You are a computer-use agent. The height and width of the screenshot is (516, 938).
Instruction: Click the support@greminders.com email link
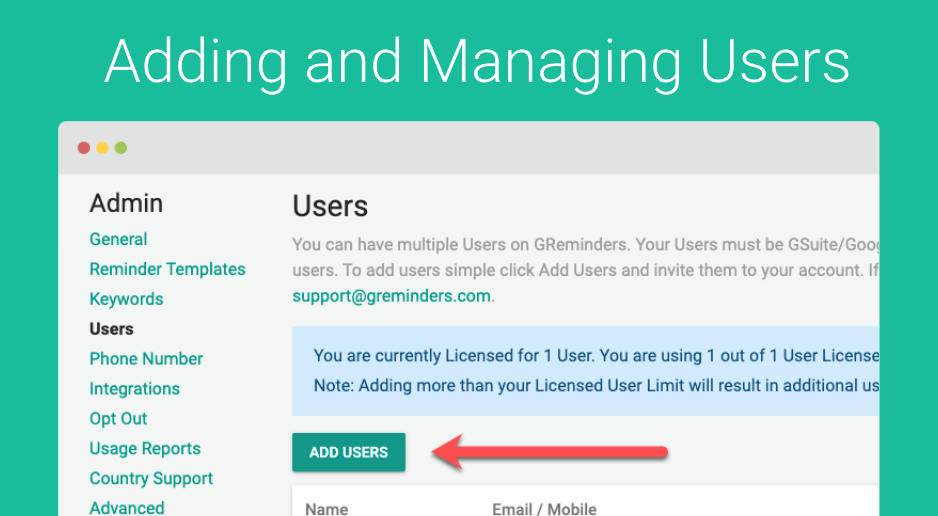tap(392, 296)
